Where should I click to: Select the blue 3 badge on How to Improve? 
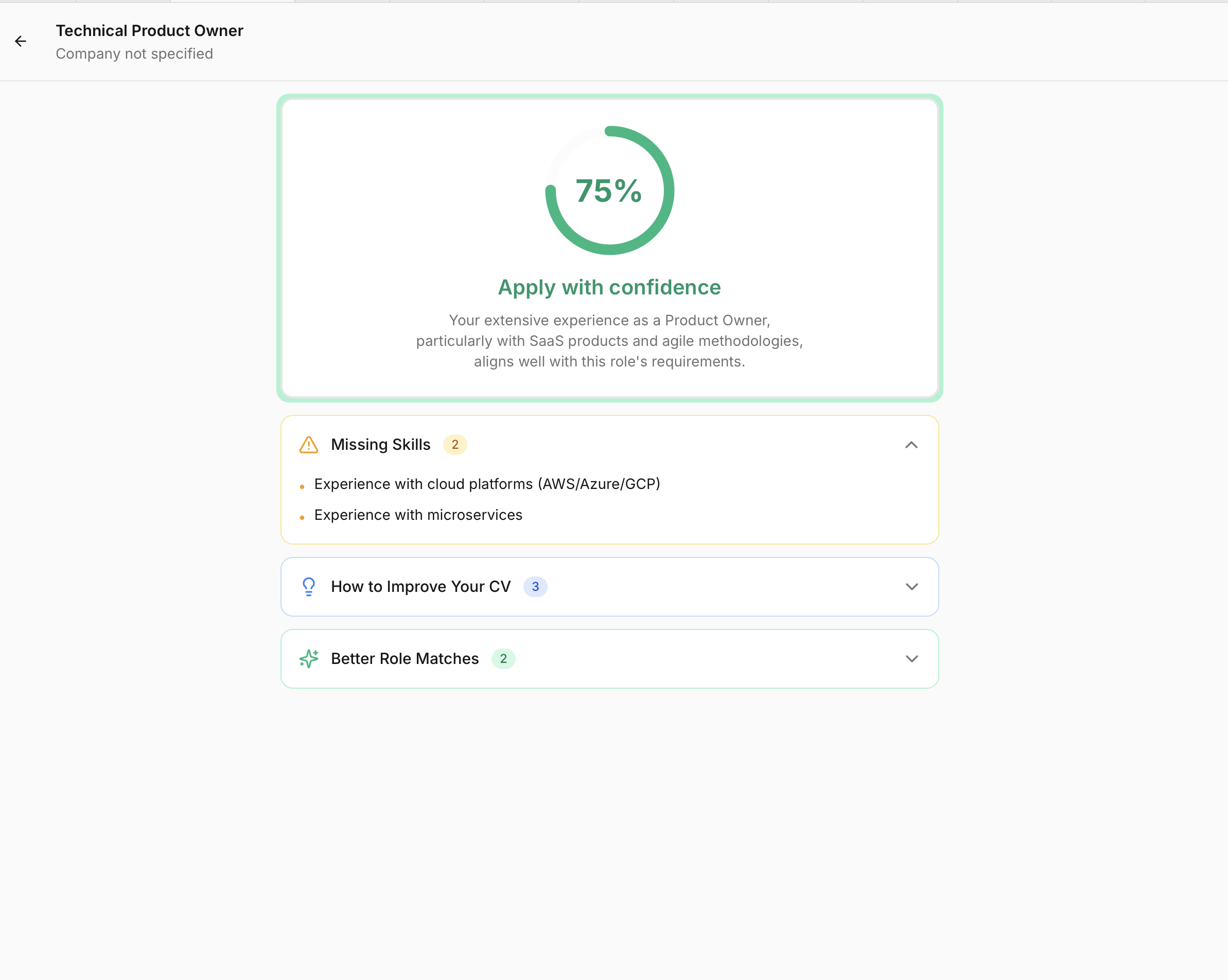535,586
